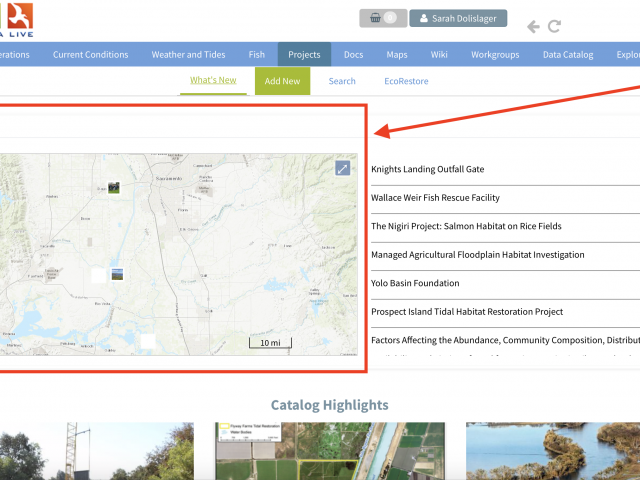Open the Factors Affecting the Abundance entry
The image size is (640, 480).
coord(505,340)
